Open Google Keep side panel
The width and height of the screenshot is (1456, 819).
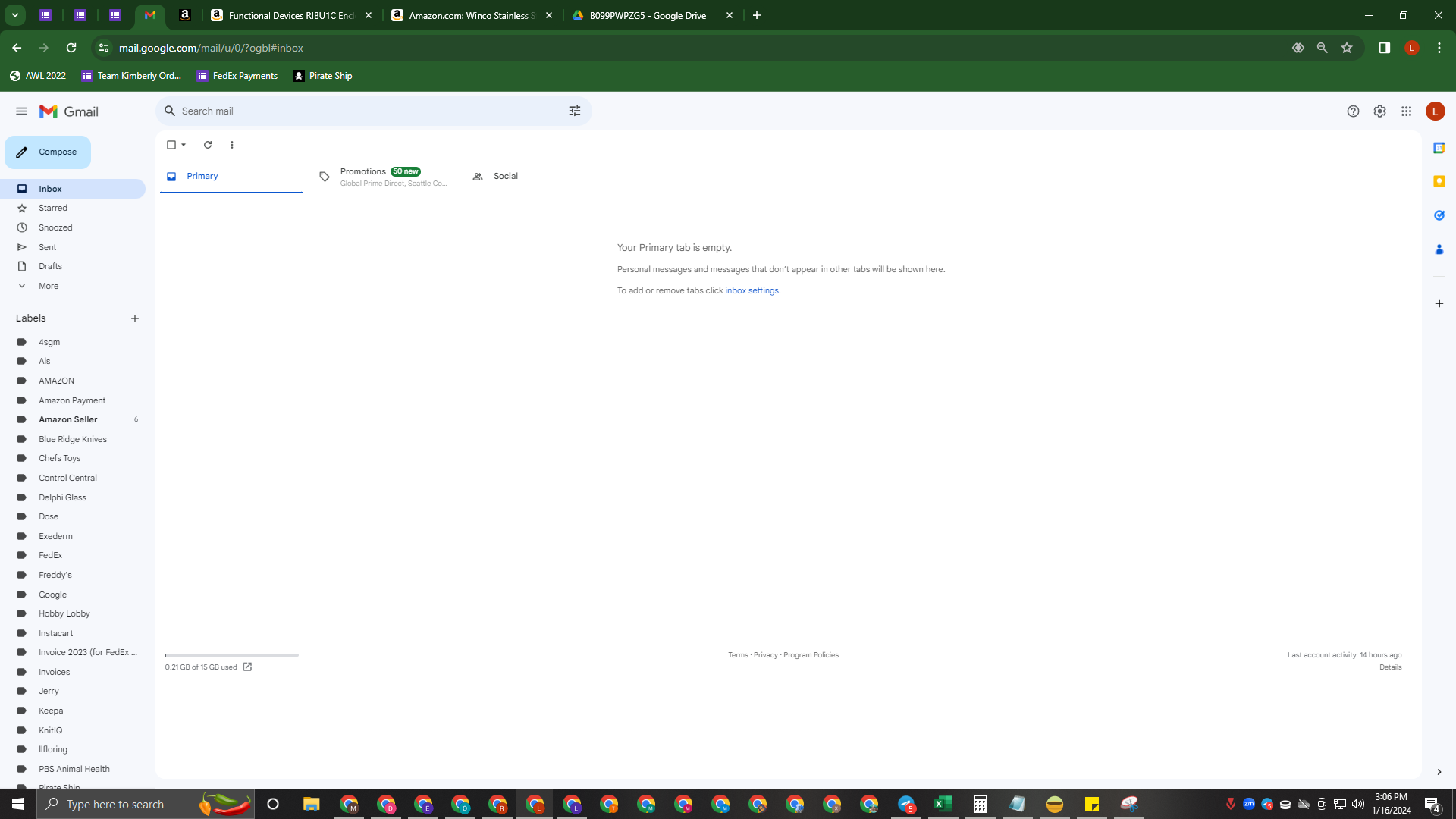point(1439,181)
